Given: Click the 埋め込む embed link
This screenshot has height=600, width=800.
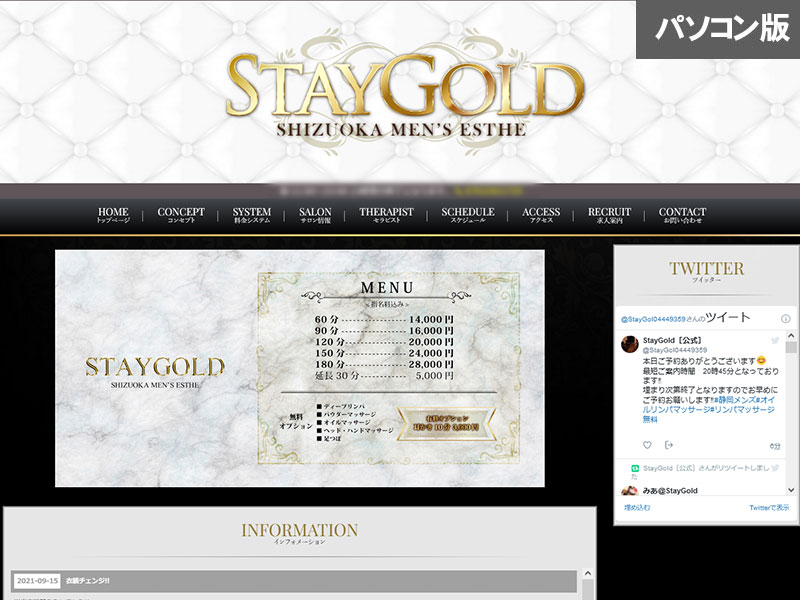Looking at the screenshot, I should pyautogui.click(x=637, y=508).
